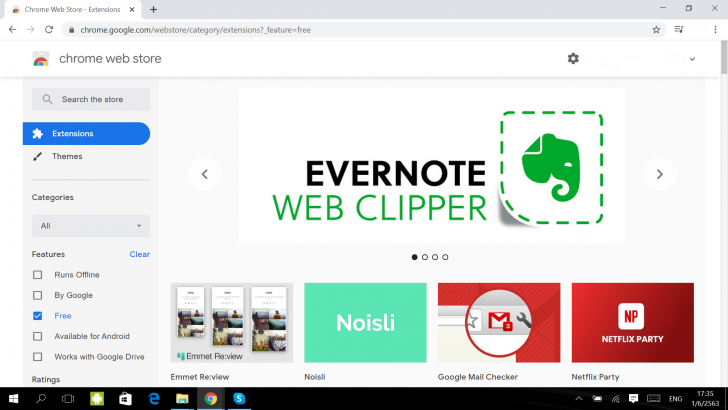
Task: Switch to Chrome on the taskbar
Action: [x=211, y=399]
